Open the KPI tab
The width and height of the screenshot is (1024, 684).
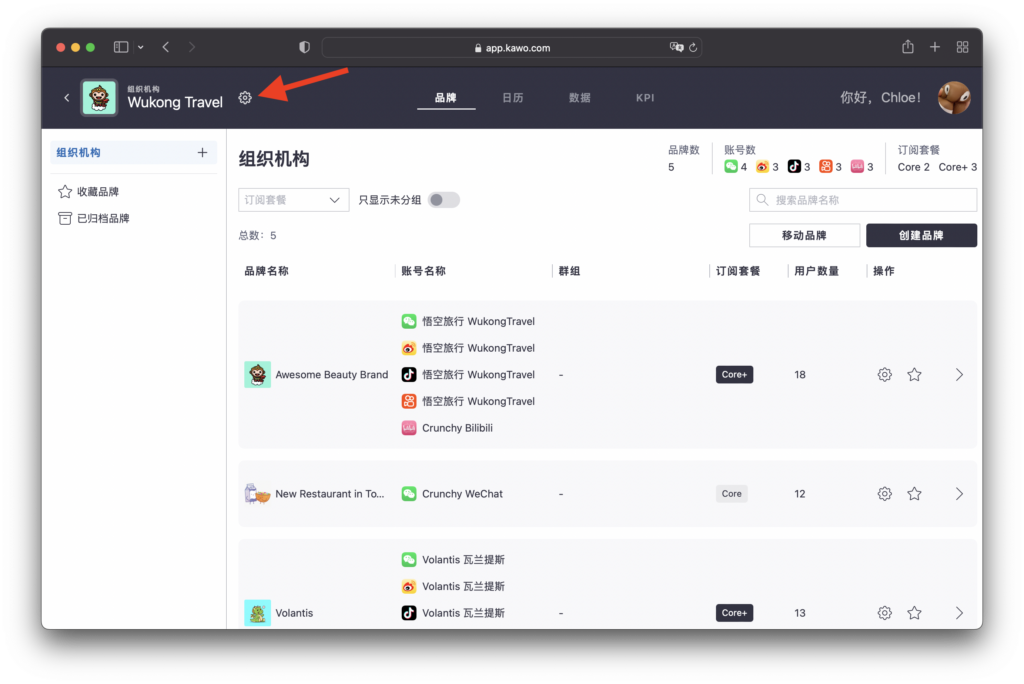point(645,98)
